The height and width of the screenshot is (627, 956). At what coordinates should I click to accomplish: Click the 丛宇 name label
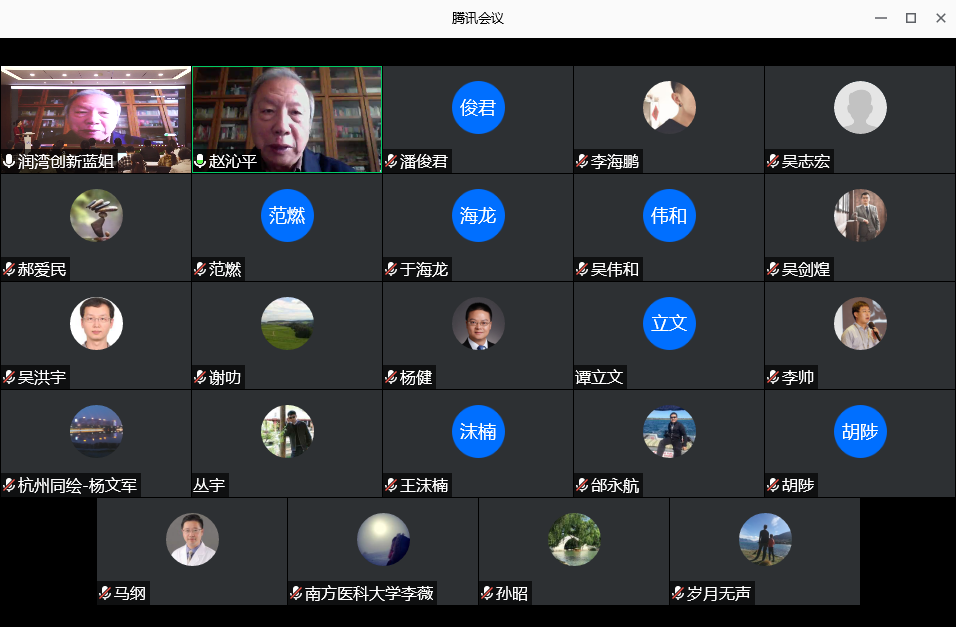(x=209, y=485)
